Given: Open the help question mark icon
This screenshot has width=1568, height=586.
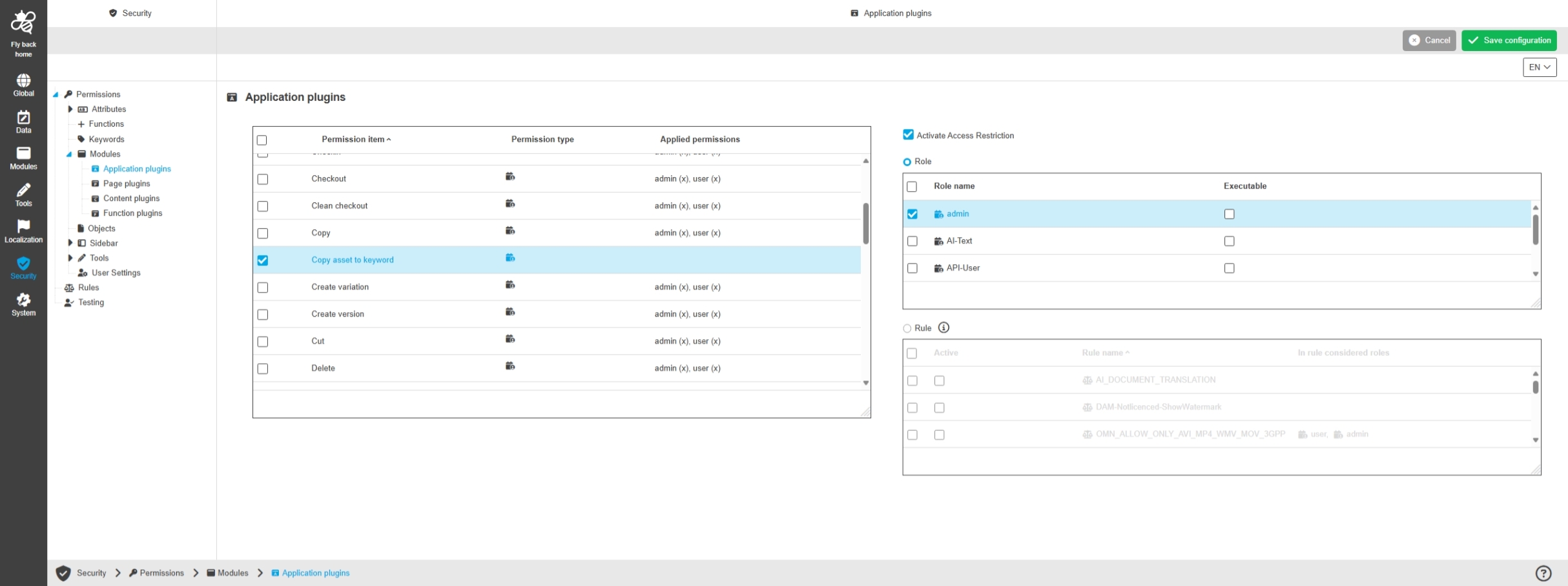Looking at the screenshot, I should 1543,573.
